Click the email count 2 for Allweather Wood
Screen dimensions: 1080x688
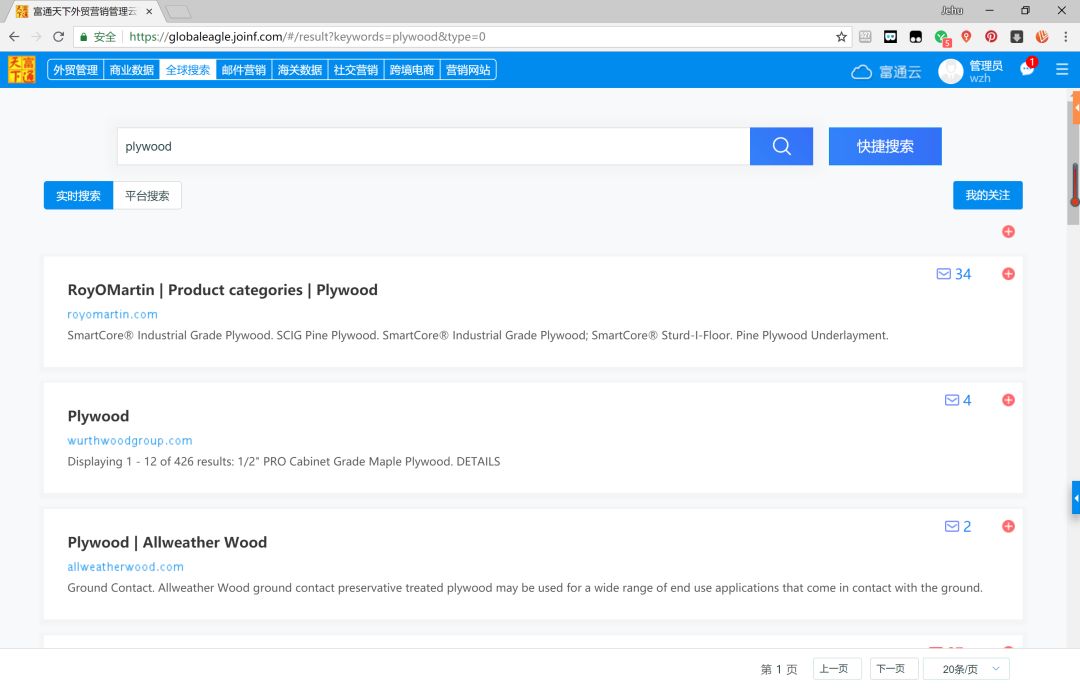(x=958, y=526)
